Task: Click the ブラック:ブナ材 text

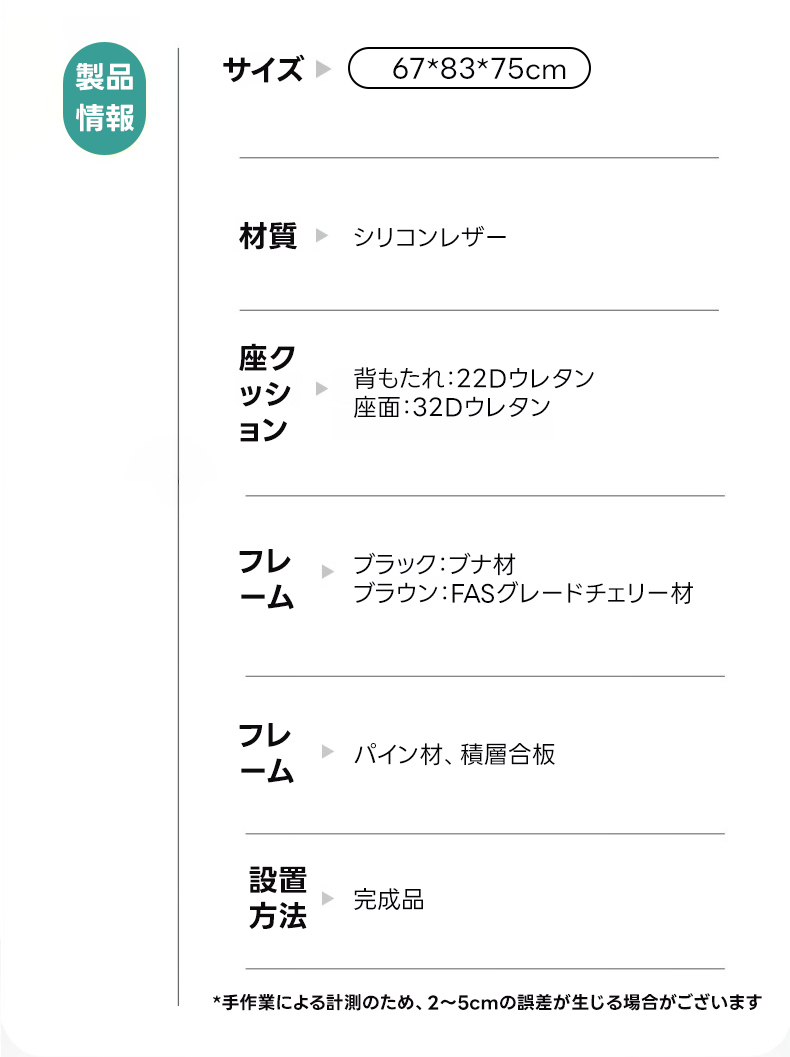Action: coord(434,564)
